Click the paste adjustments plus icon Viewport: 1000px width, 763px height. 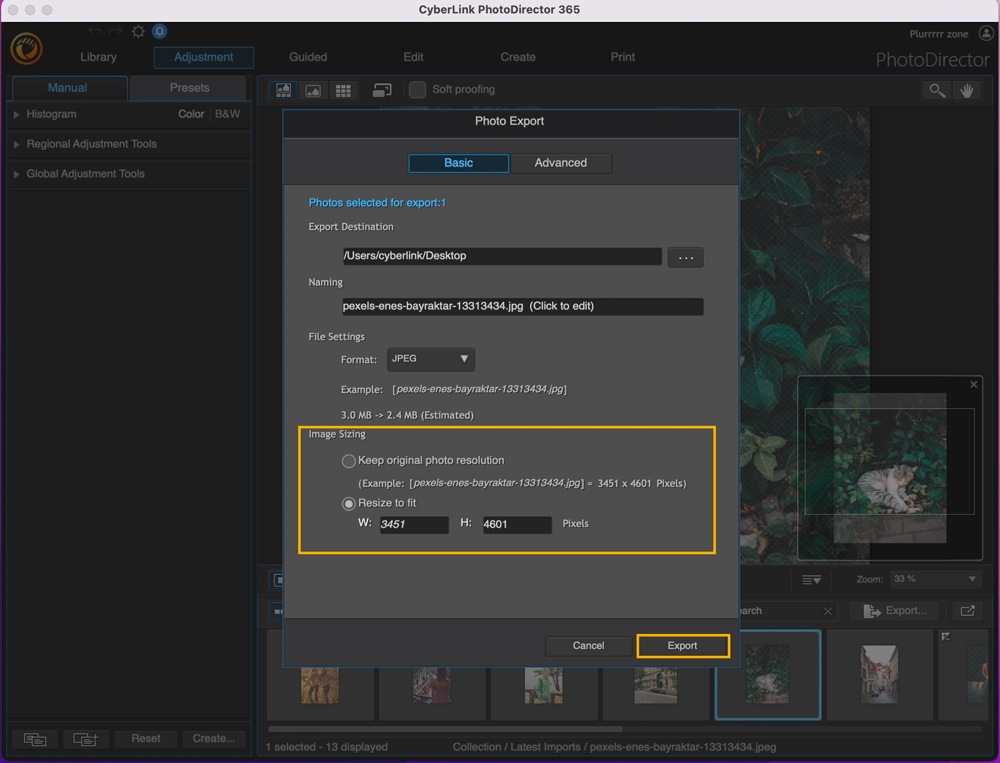85,739
